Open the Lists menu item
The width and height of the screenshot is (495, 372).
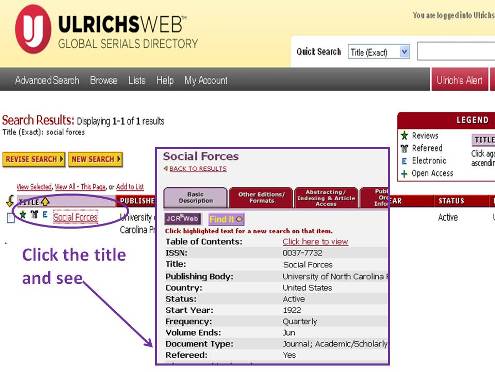coord(137,80)
